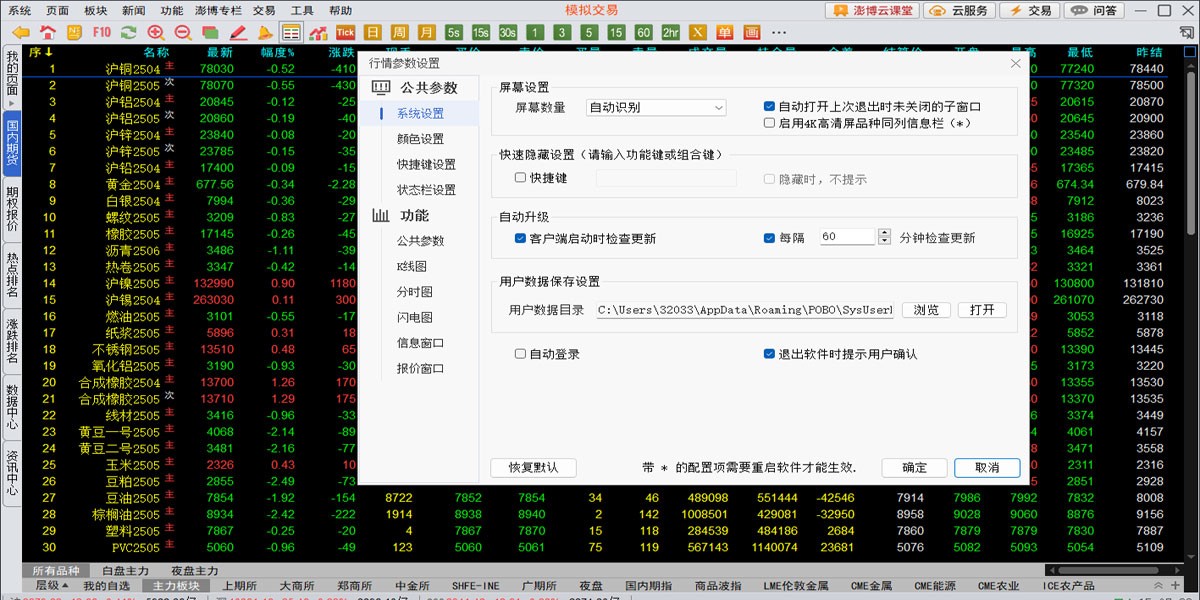This screenshot has width=1200, height=600.
Task: Enable 启用4K高清屏品种同列信息栏 checkbox
Action: click(x=769, y=123)
